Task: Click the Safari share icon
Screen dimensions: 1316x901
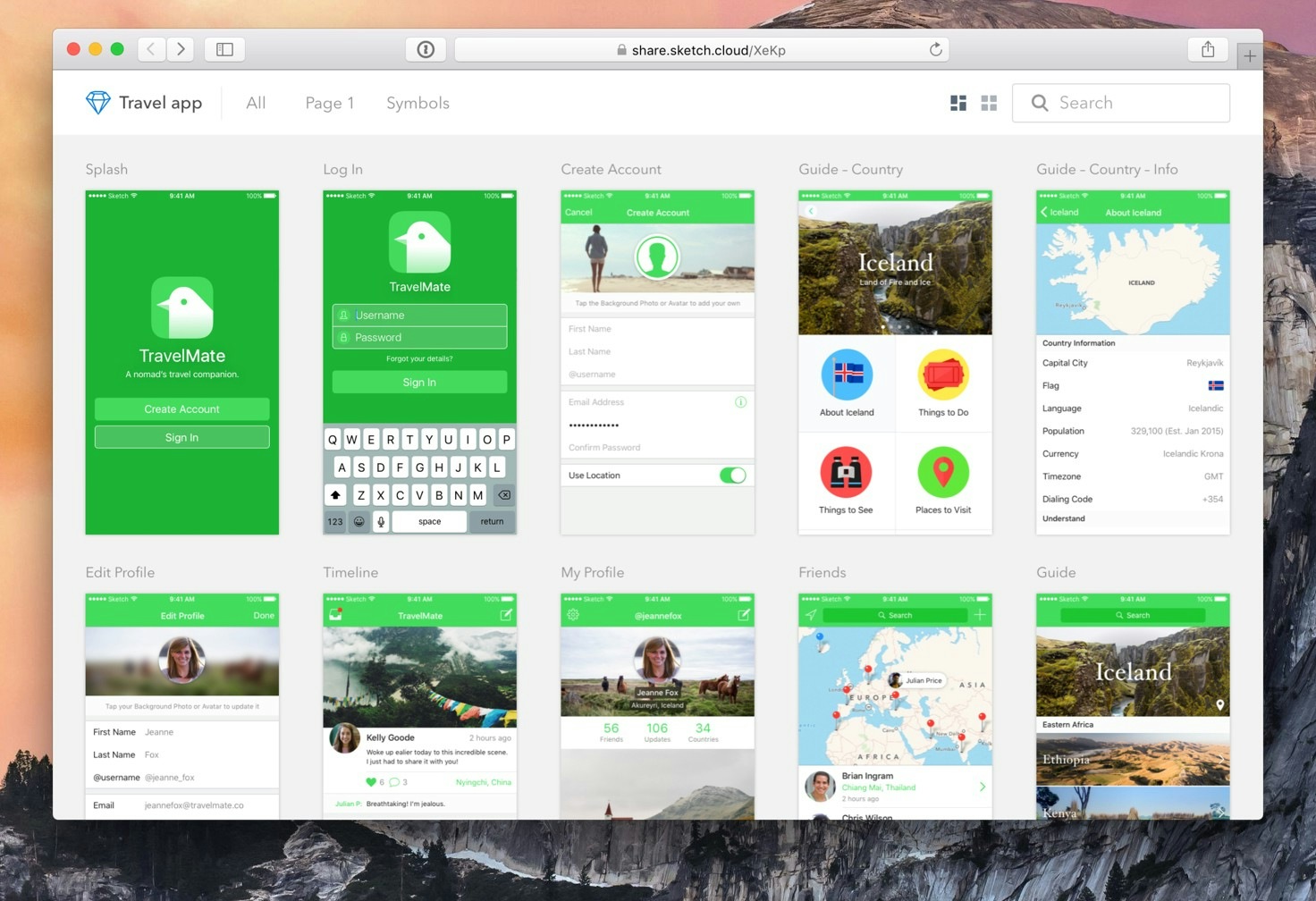Action: [1208, 49]
